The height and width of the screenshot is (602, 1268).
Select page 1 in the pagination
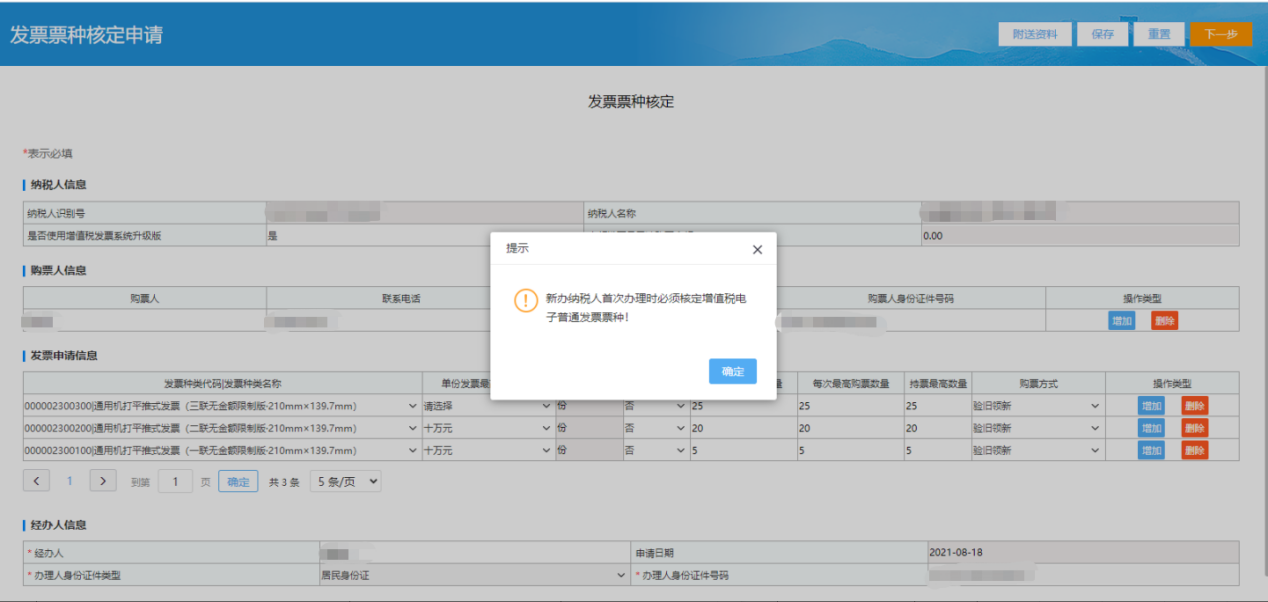pos(70,481)
